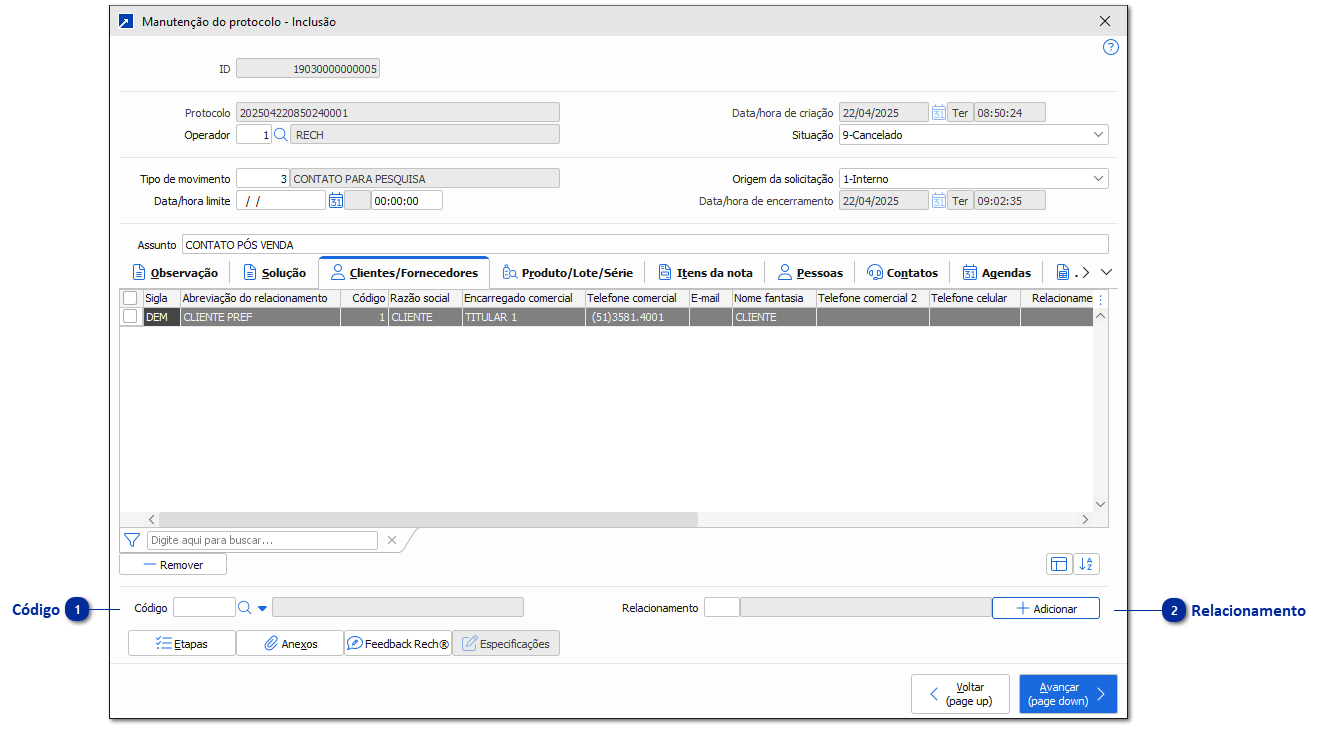Open the Etapas button
The width and height of the screenshot is (1322, 735).
[x=182, y=643]
